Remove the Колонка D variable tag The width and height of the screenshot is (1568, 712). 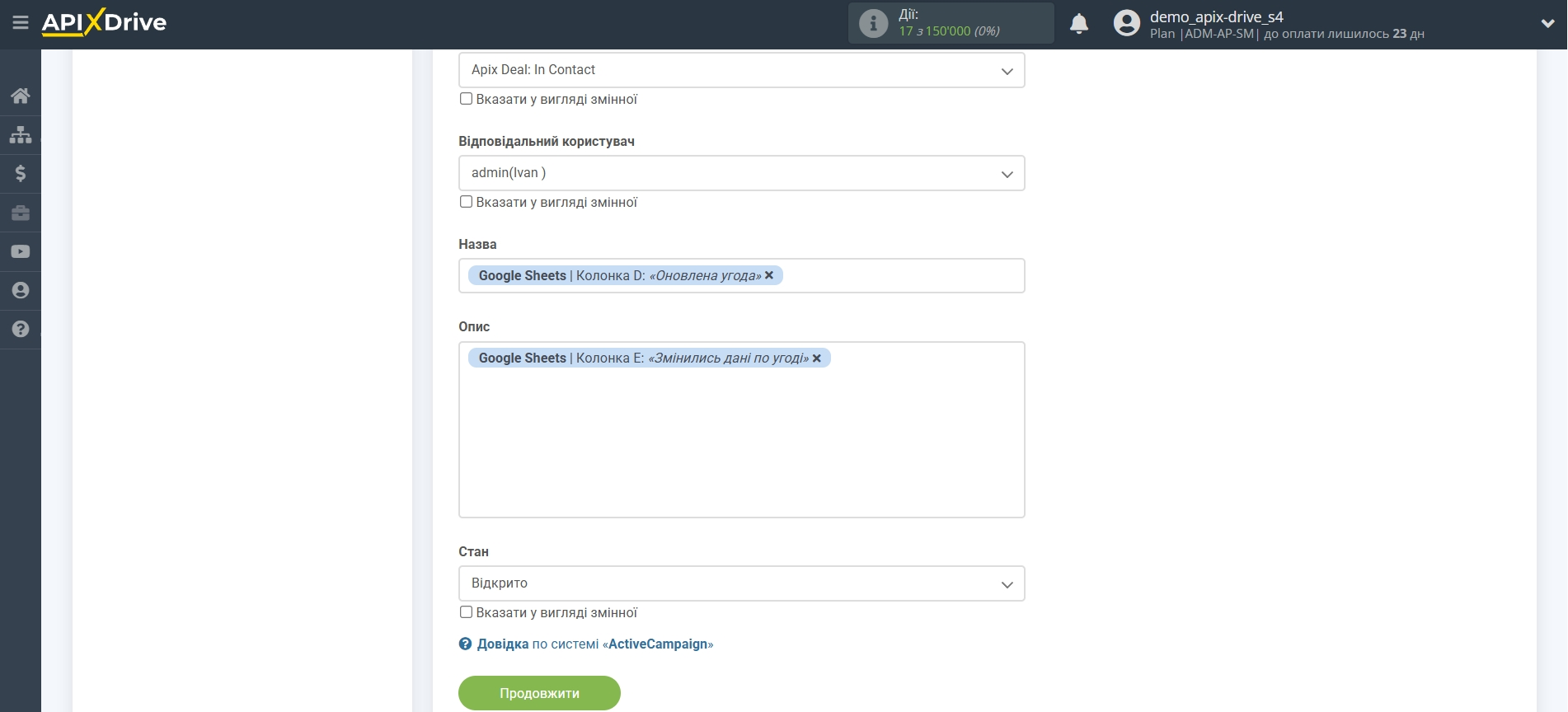pyautogui.click(x=769, y=275)
